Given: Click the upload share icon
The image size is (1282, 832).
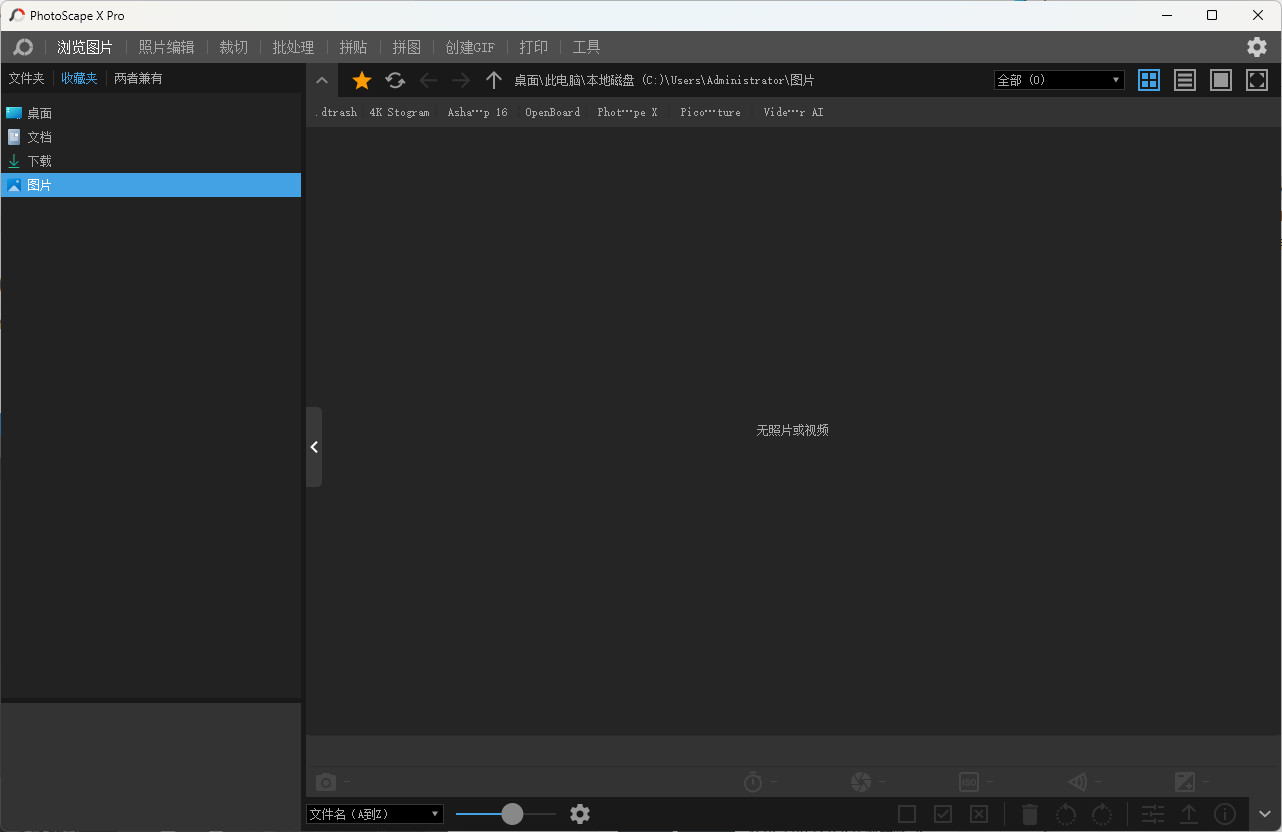Looking at the screenshot, I should (1189, 814).
